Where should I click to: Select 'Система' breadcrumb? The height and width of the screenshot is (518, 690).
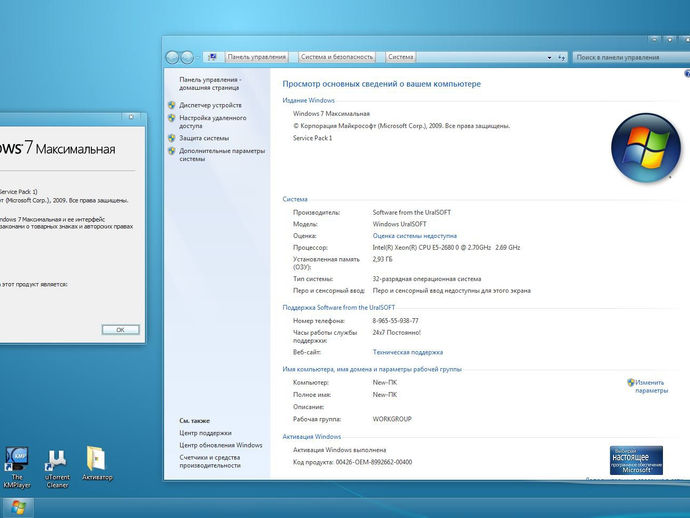pos(400,57)
